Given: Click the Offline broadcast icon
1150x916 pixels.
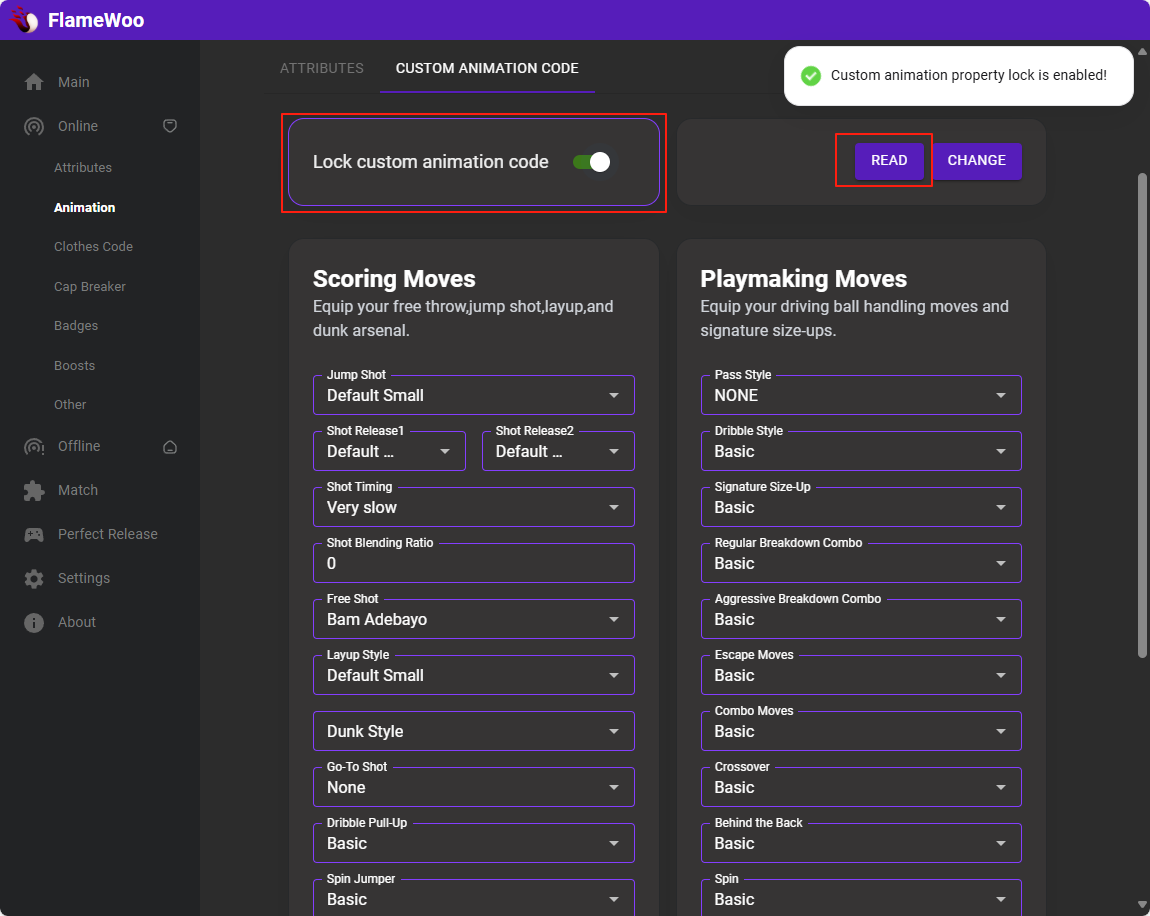Looking at the screenshot, I should (34, 446).
